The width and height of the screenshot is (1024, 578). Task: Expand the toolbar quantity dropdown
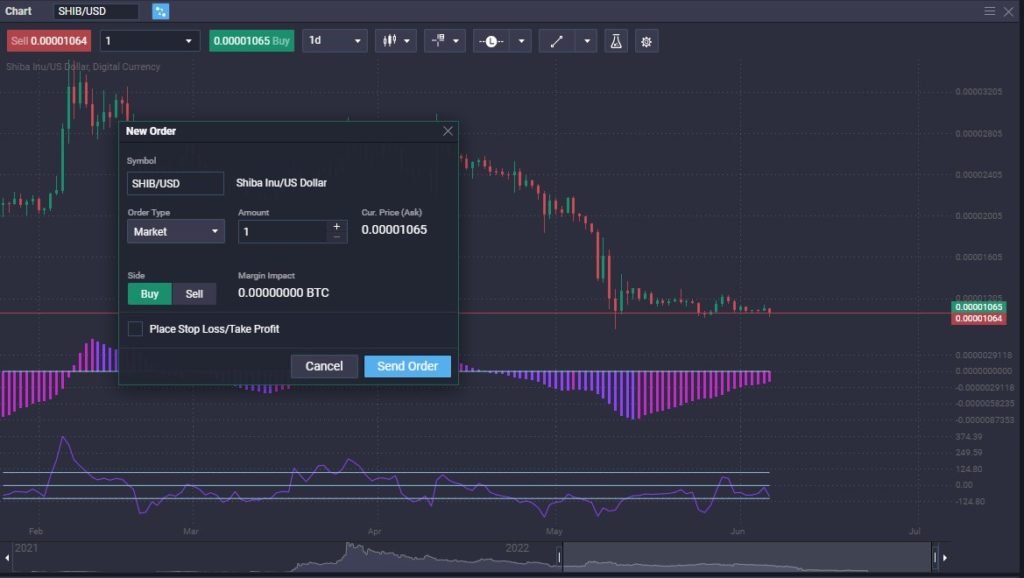tap(149, 41)
